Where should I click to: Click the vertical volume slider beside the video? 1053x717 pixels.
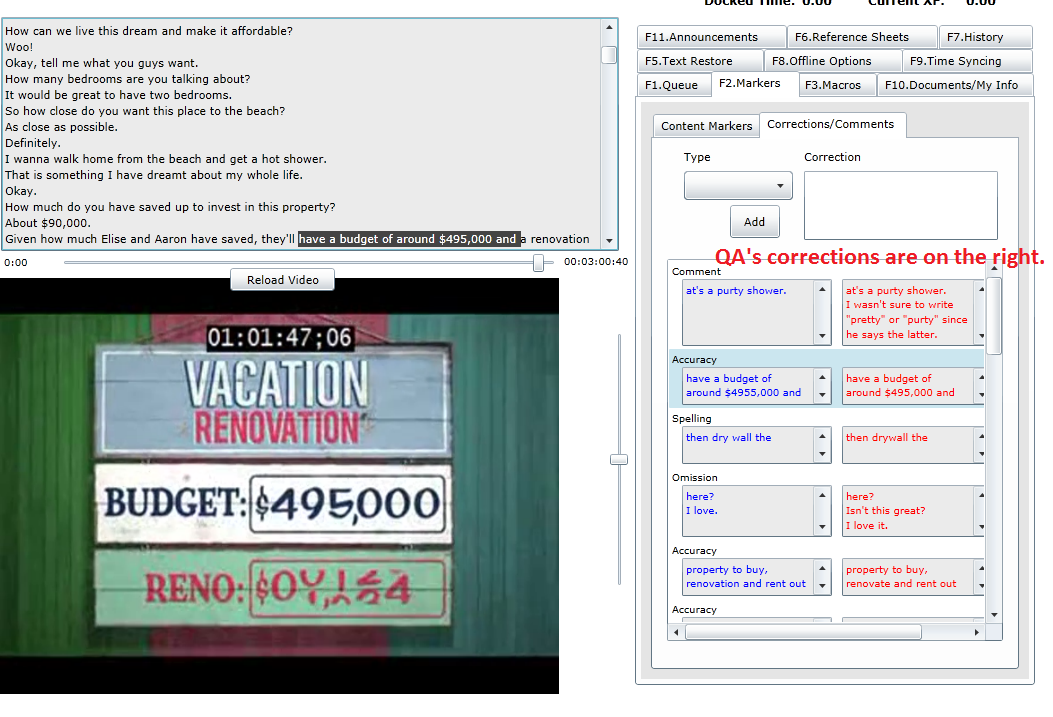[x=619, y=459]
